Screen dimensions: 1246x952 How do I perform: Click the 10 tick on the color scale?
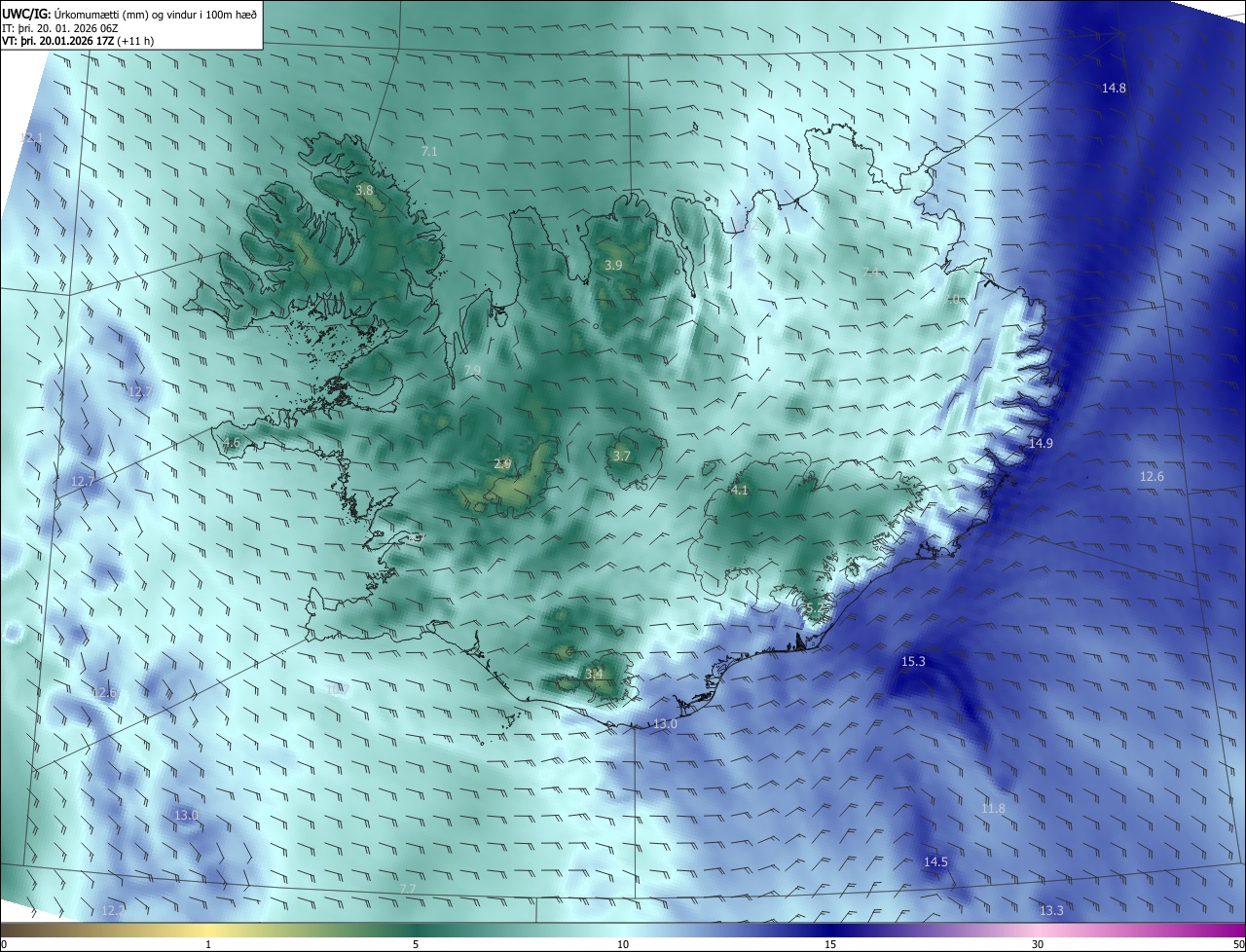coord(623,944)
